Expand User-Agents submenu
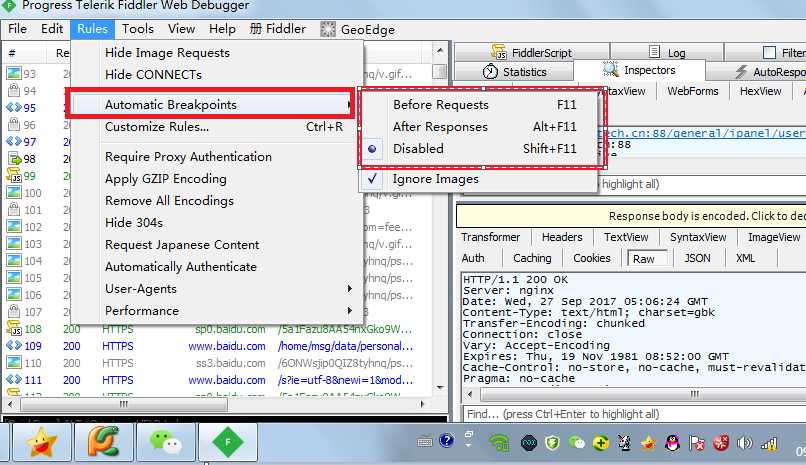The height and width of the screenshot is (465, 806). [x=217, y=289]
